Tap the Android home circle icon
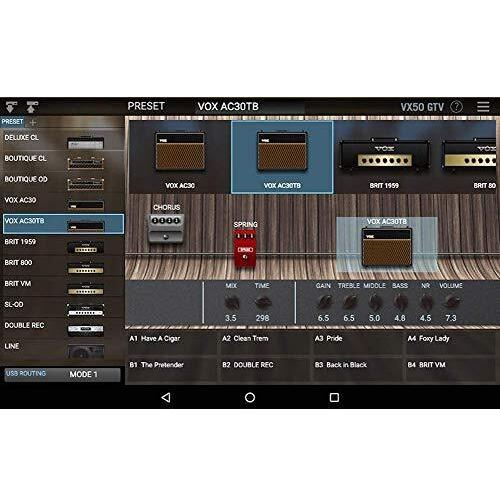This screenshot has height=500, width=500. (x=250, y=397)
